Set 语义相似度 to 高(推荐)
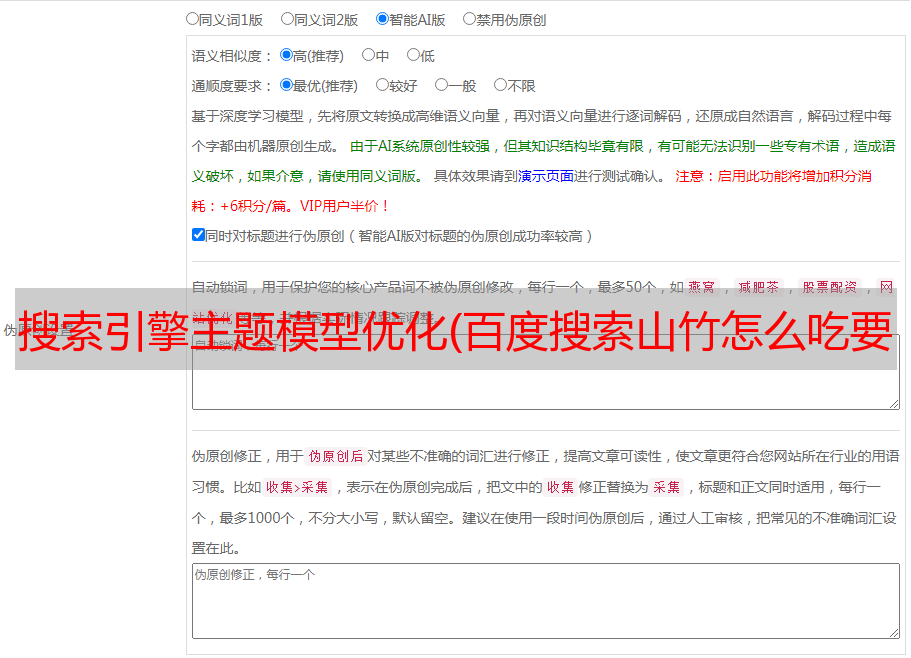 286,55
